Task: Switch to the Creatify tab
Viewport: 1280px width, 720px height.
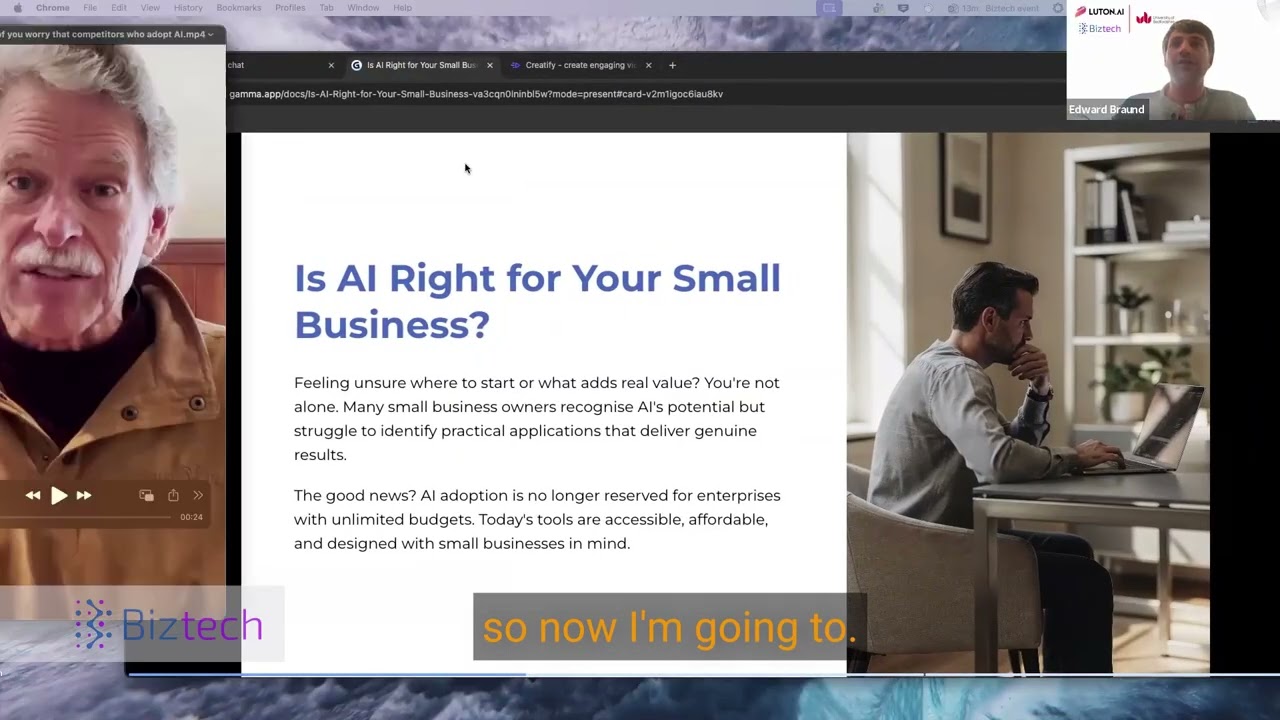Action: (x=580, y=65)
